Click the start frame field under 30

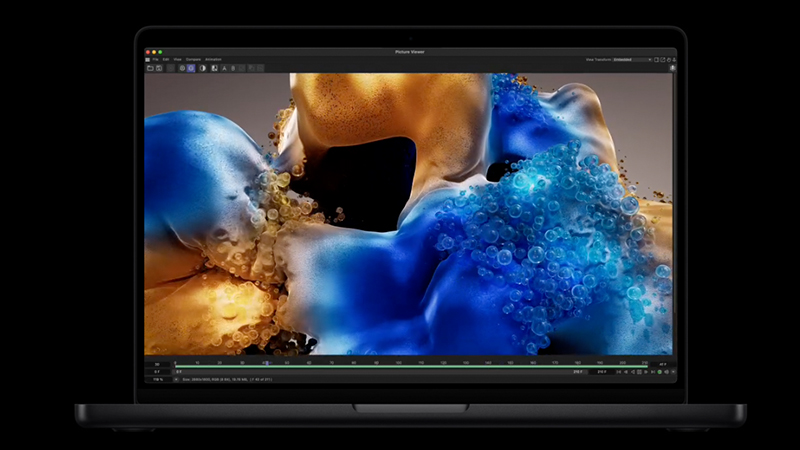click(x=157, y=372)
